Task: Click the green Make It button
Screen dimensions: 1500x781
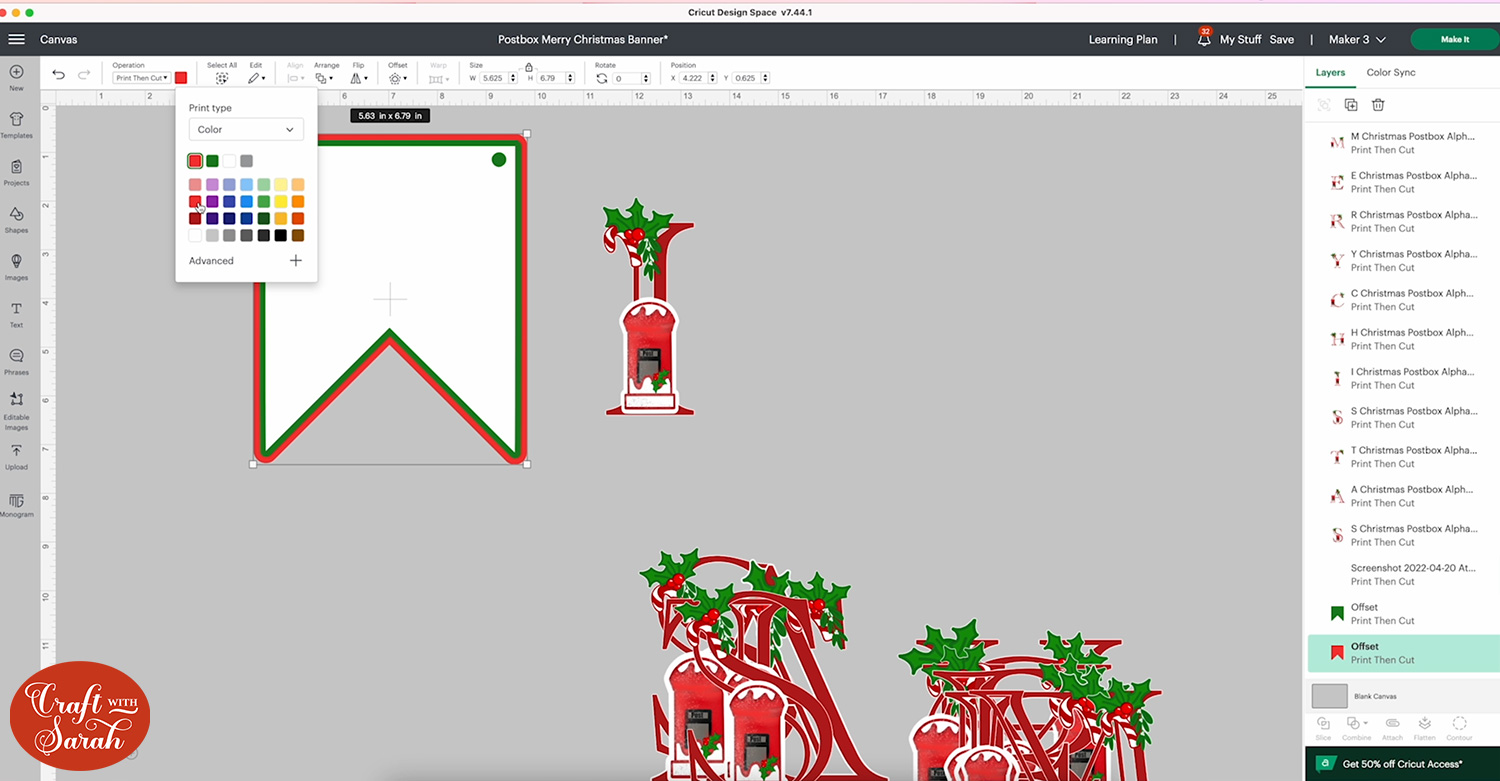Action: click(x=1454, y=39)
